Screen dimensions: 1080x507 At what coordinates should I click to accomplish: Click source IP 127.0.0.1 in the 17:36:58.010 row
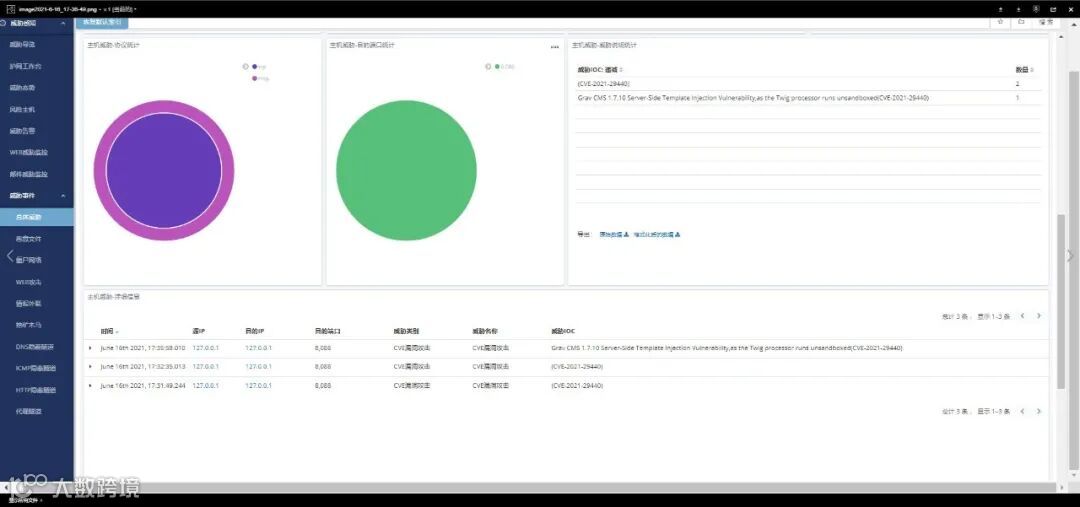tap(205, 348)
